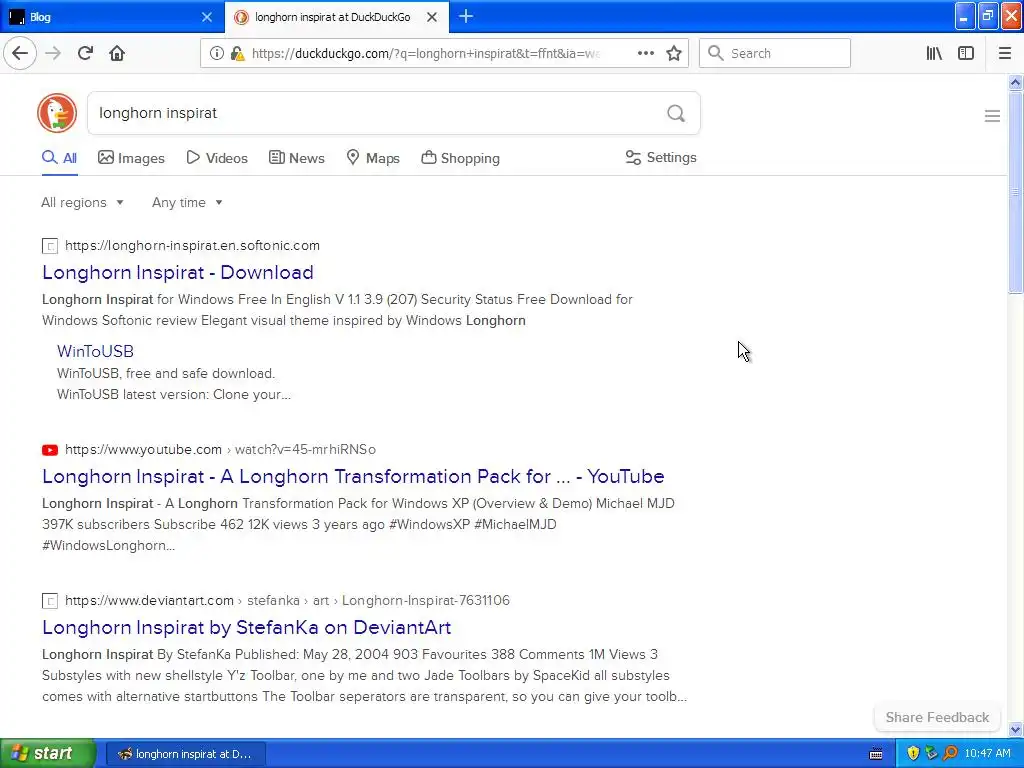Viewport: 1024px width, 768px height.
Task: Expand the Any time filter
Action: click(187, 202)
